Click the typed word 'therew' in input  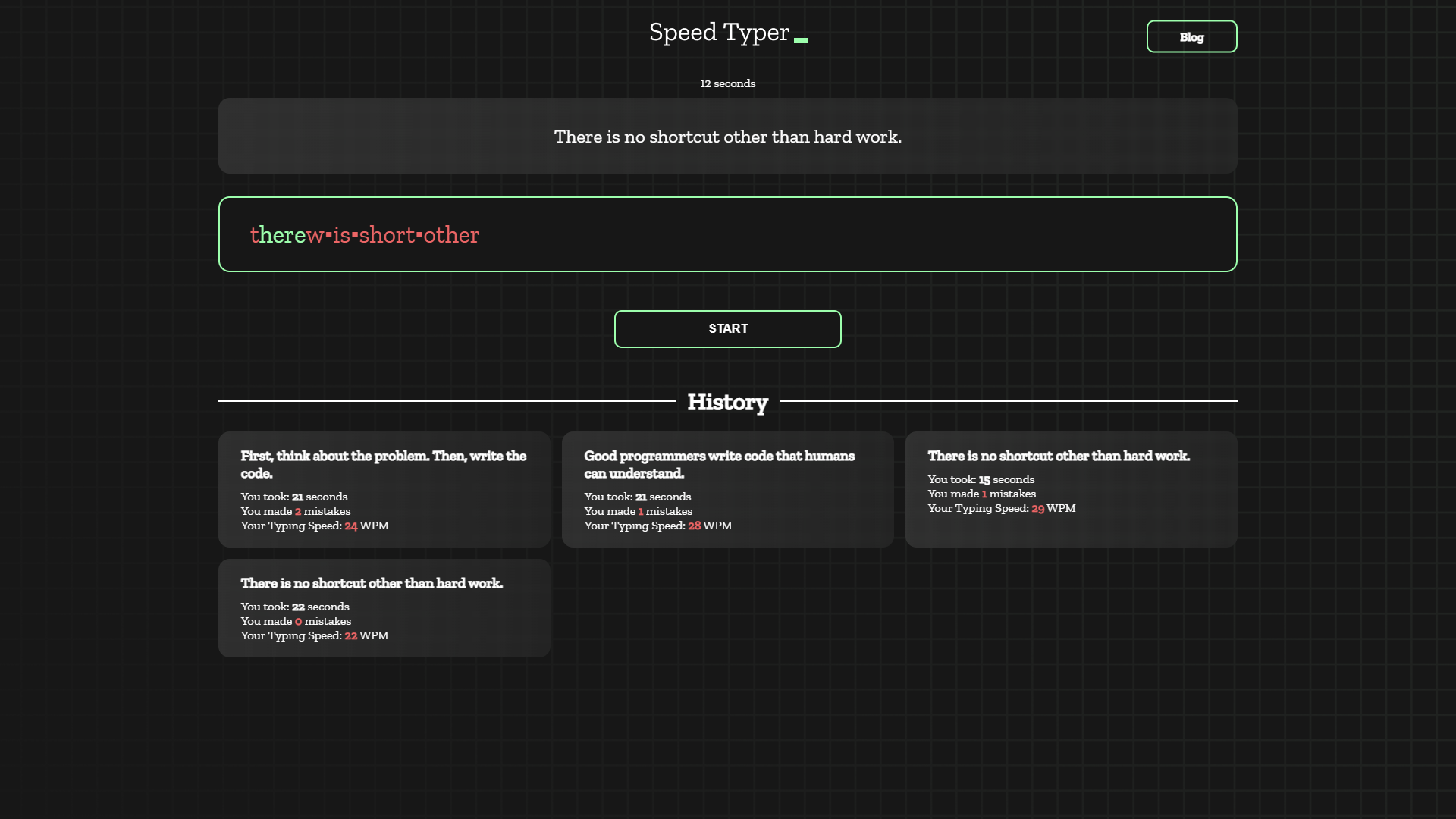pyautogui.click(x=287, y=235)
